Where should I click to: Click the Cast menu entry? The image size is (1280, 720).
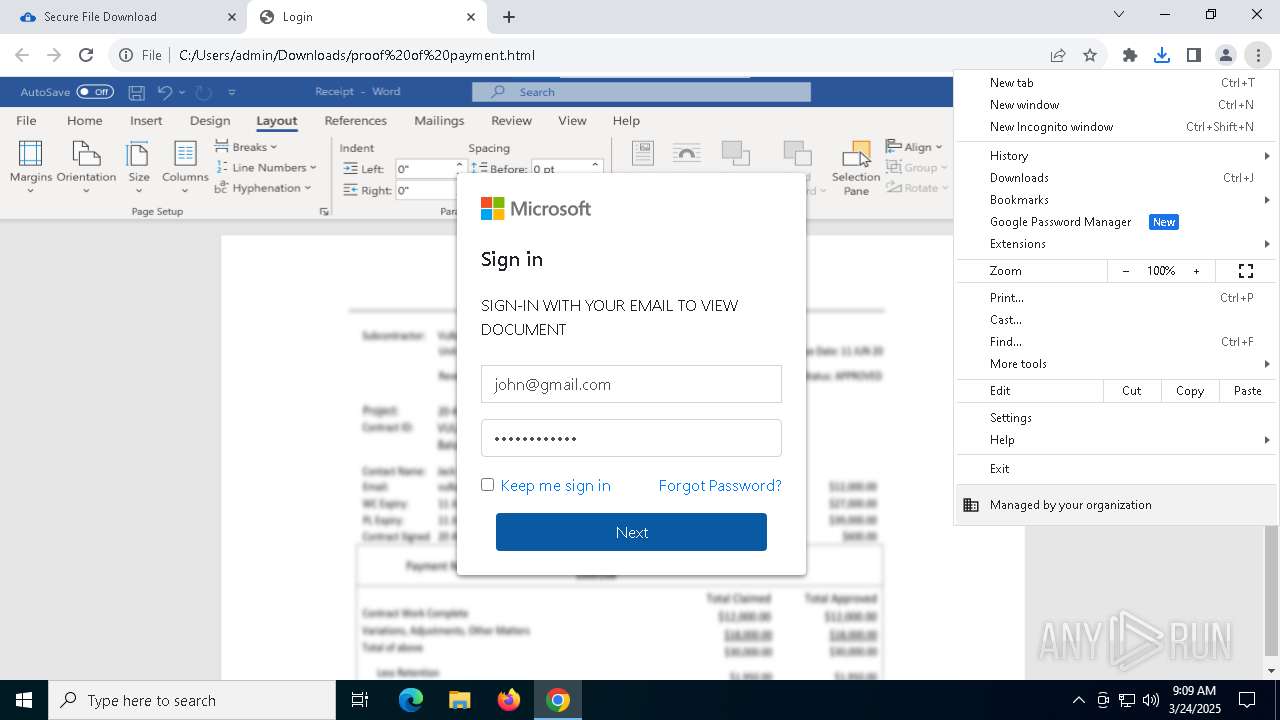tap(1115, 320)
